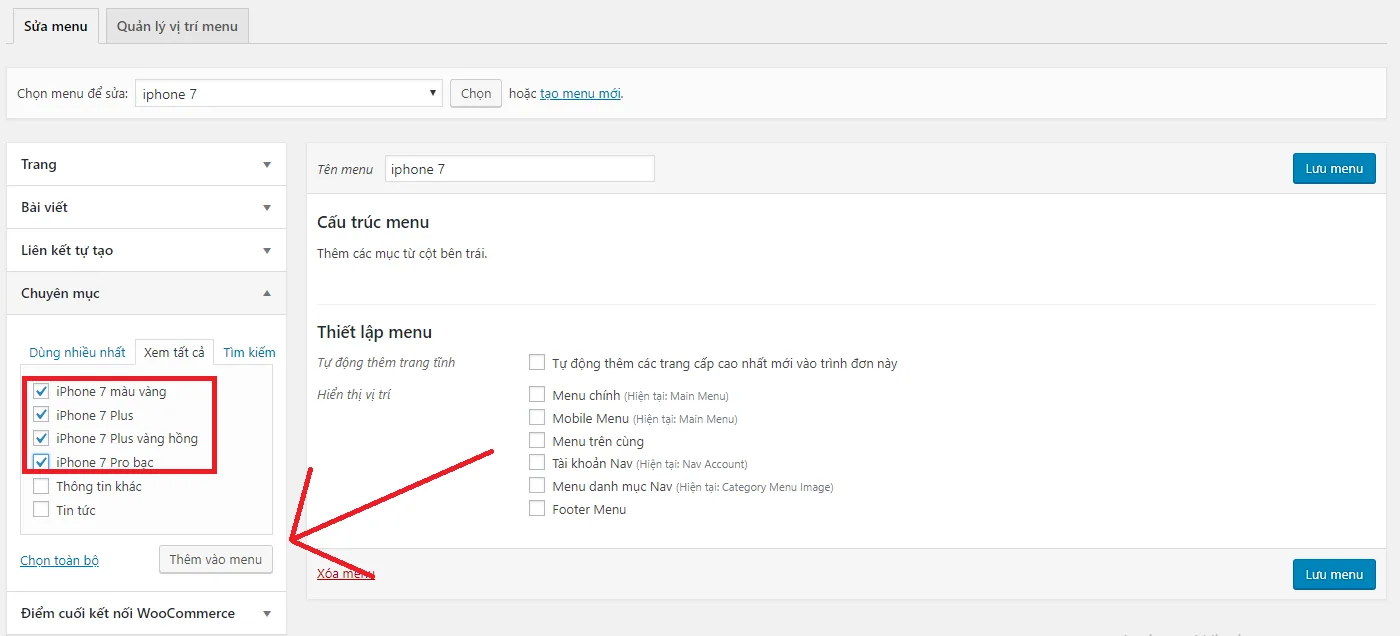Check the Menu trên cùng location
Image resolution: width=1400 pixels, height=636 pixels.
click(x=537, y=440)
